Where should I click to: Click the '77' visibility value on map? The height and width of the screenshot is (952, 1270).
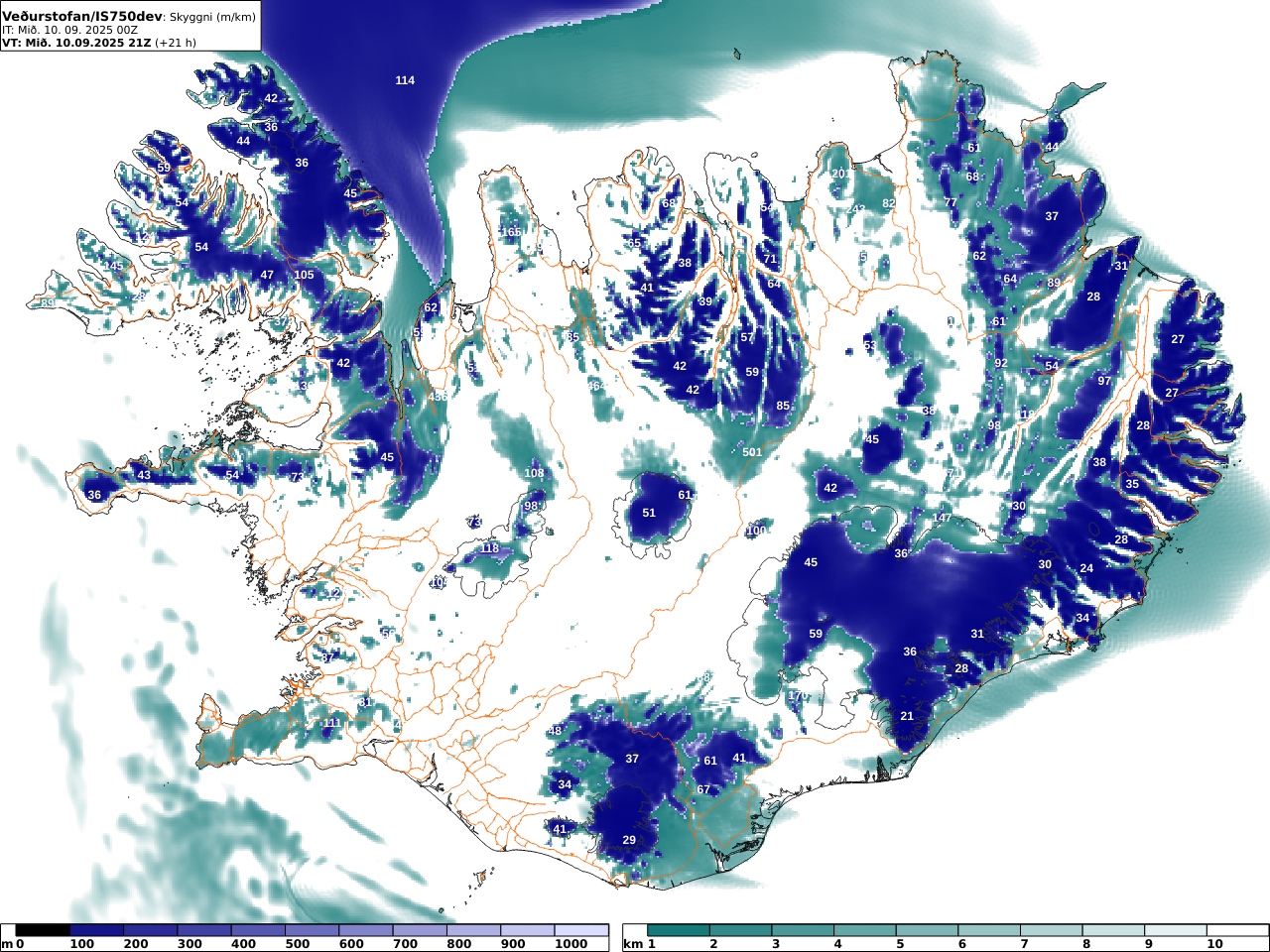(x=951, y=202)
